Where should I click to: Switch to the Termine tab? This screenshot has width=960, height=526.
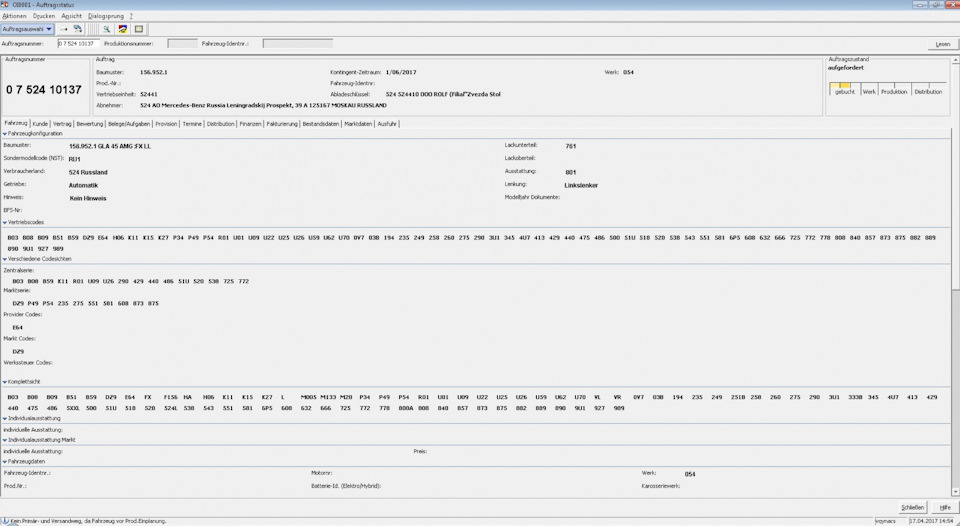pos(192,124)
